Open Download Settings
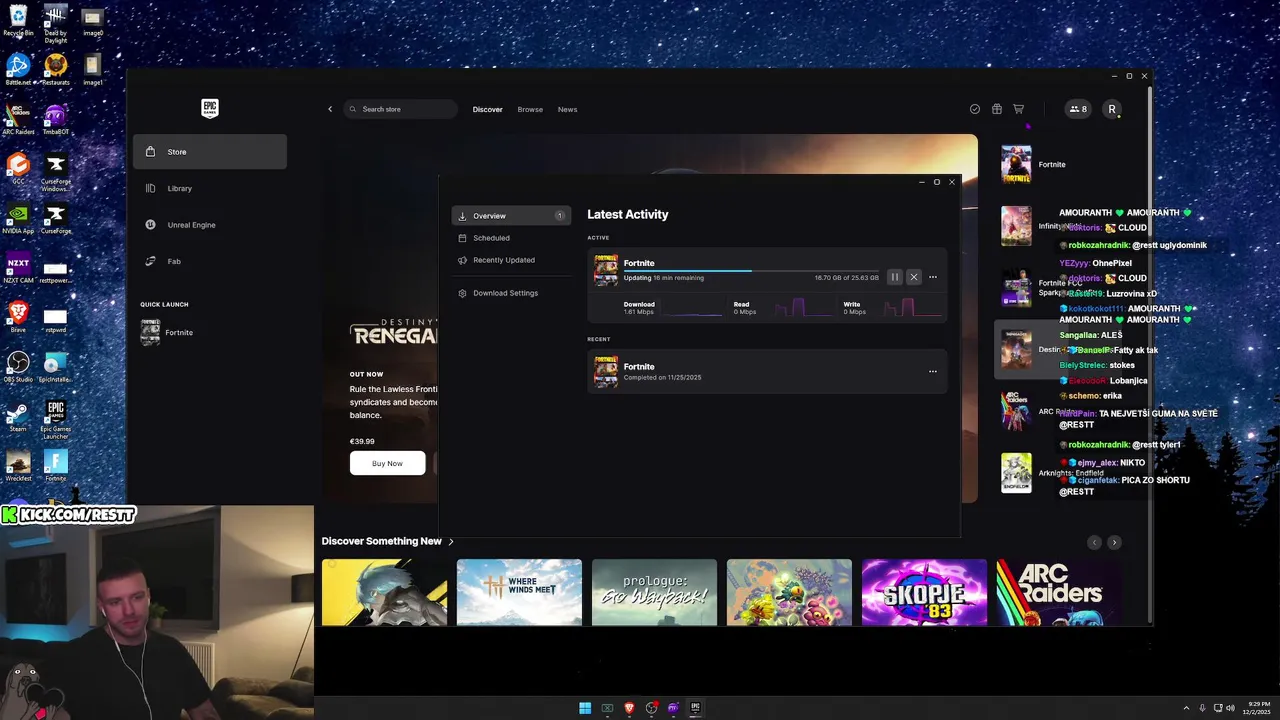Image resolution: width=1280 pixels, height=720 pixels. tap(511, 293)
